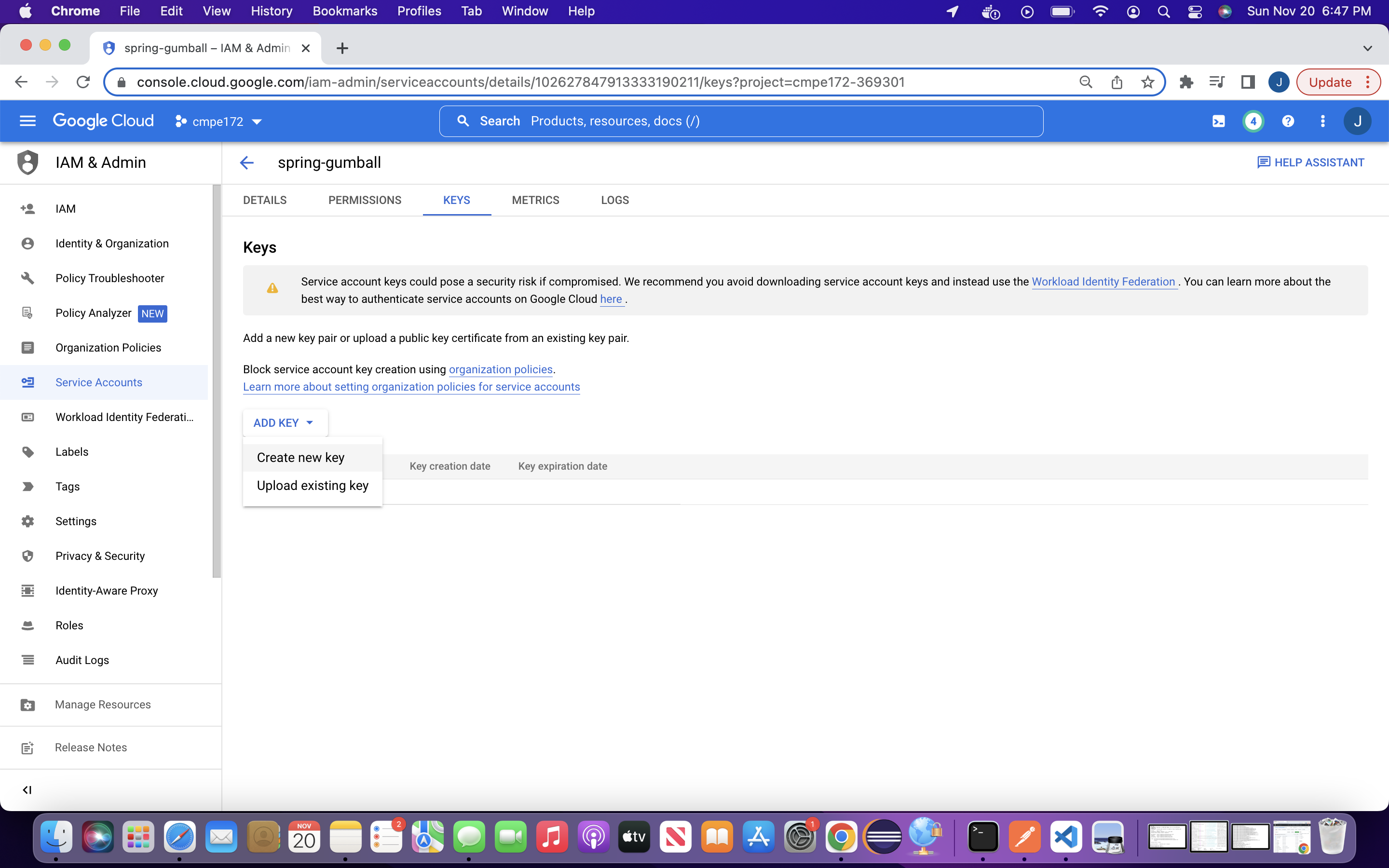This screenshot has width=1389, height=868.
Task: Toggle the ADD KEY dropdown
Action: [285, 423]
